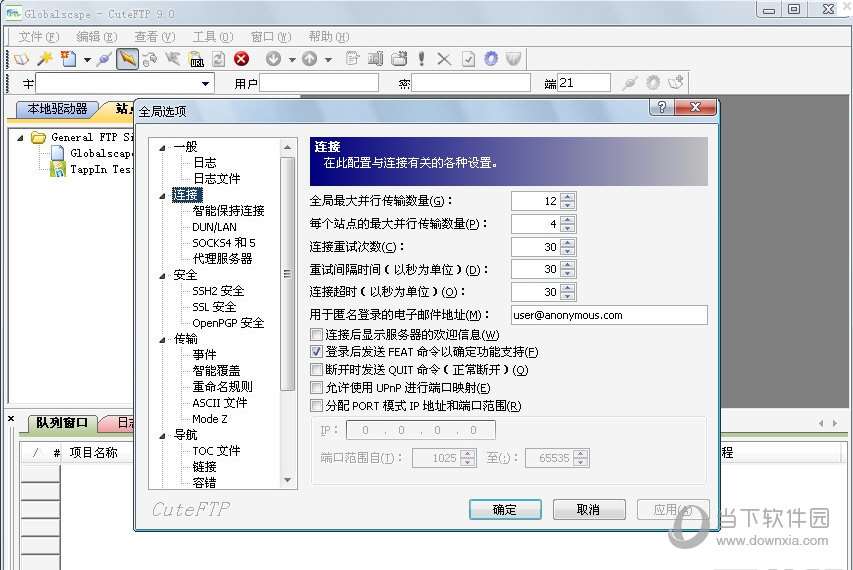Viewport: 853px width, 570px height.
Task: Open the 文件(F) menu
Action: point(38,36)
